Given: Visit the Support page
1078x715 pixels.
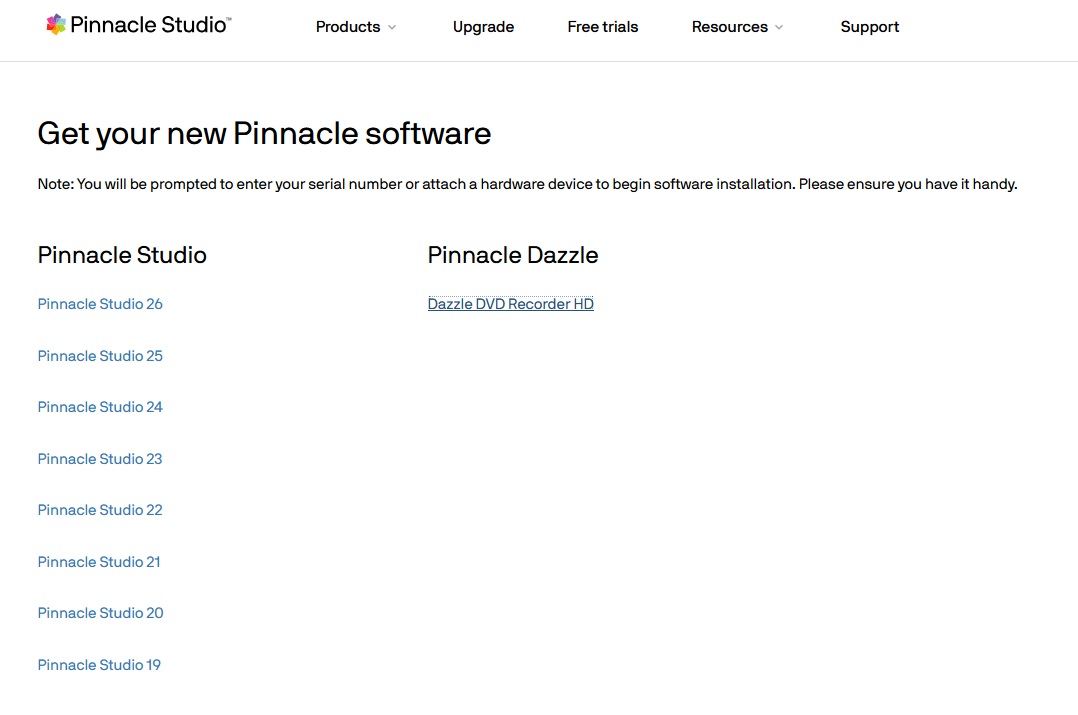Looking at the screenshot, I should tap(870, 27).
